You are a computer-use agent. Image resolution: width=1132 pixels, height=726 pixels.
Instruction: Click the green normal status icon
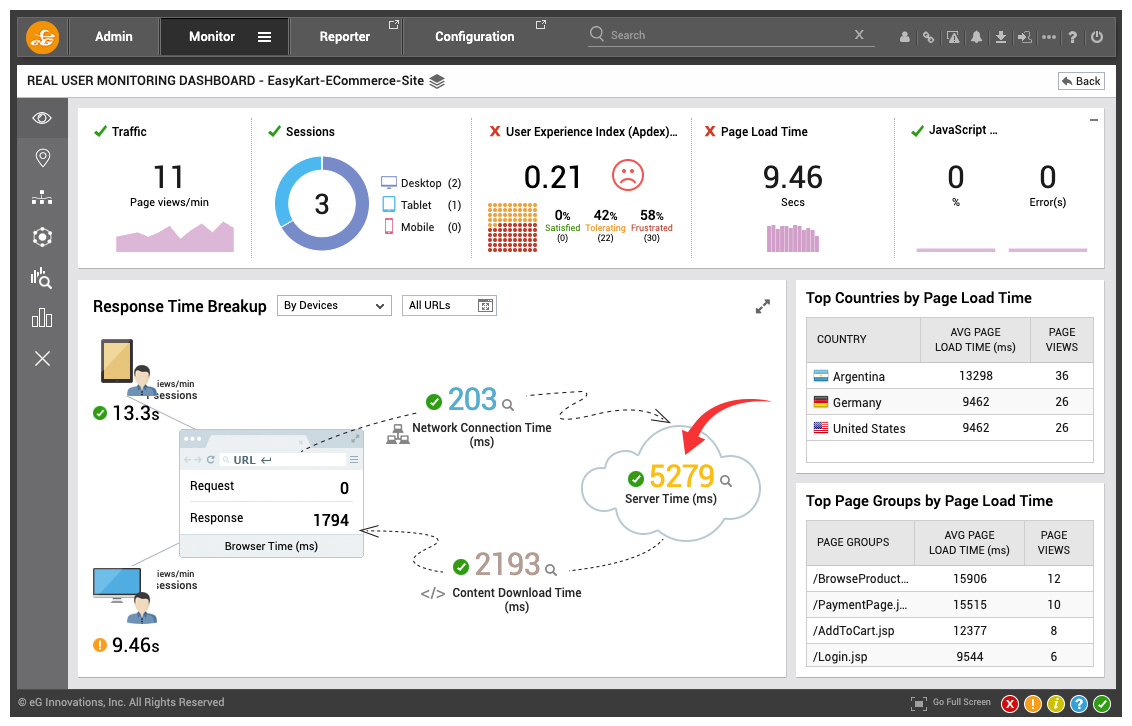pyautogui.click(x=1102, y=704)
